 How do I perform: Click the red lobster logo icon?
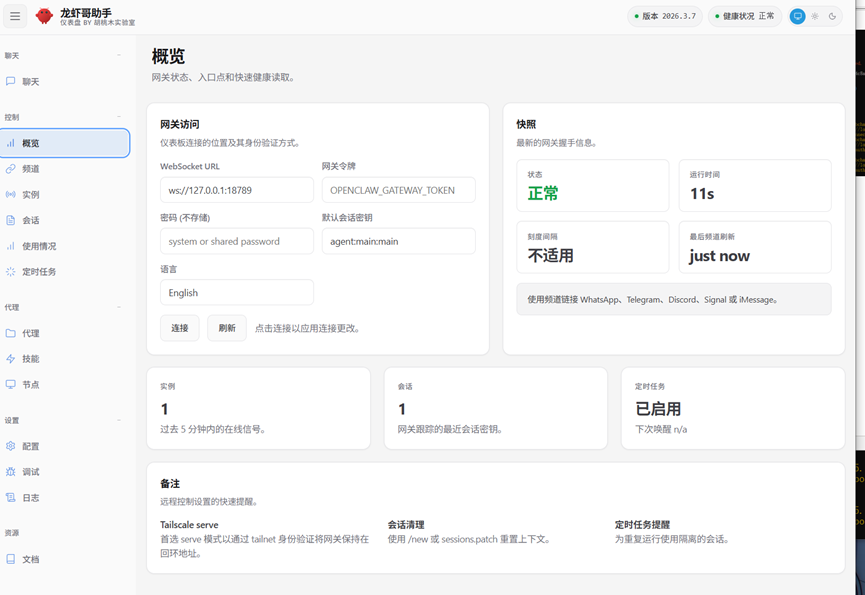44,16
